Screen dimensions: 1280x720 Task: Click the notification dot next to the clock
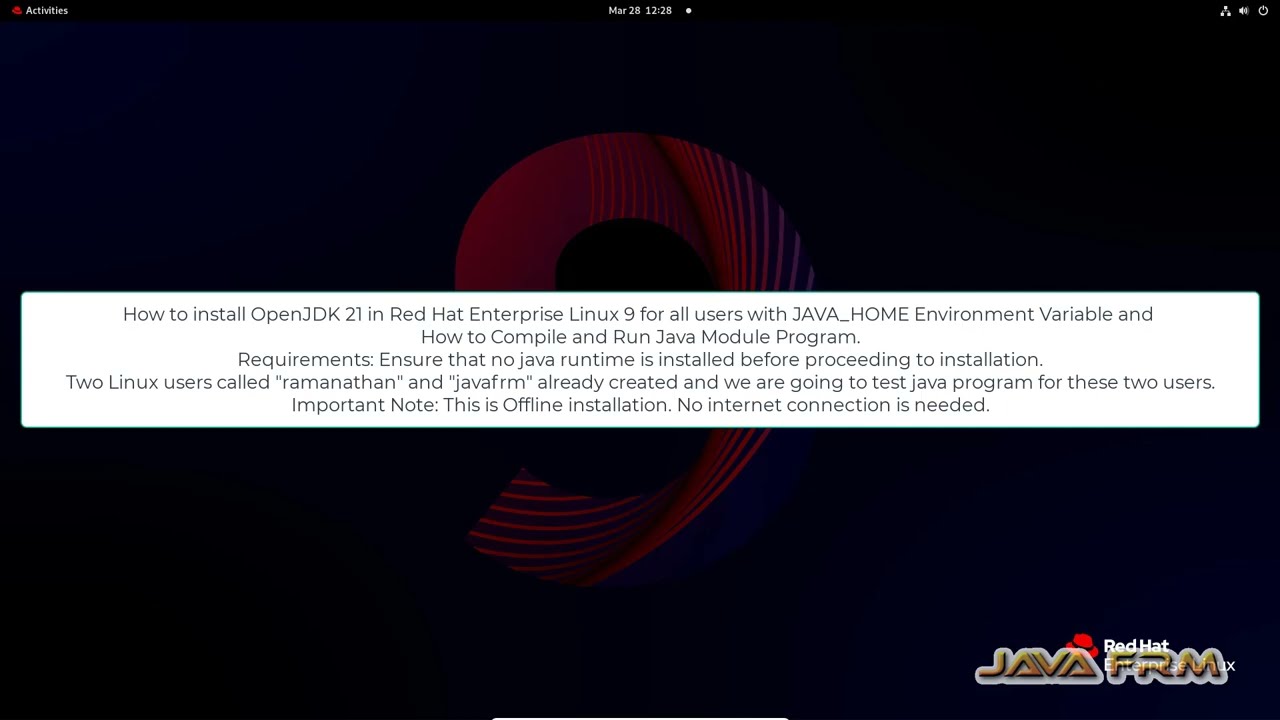pos(688,10)
